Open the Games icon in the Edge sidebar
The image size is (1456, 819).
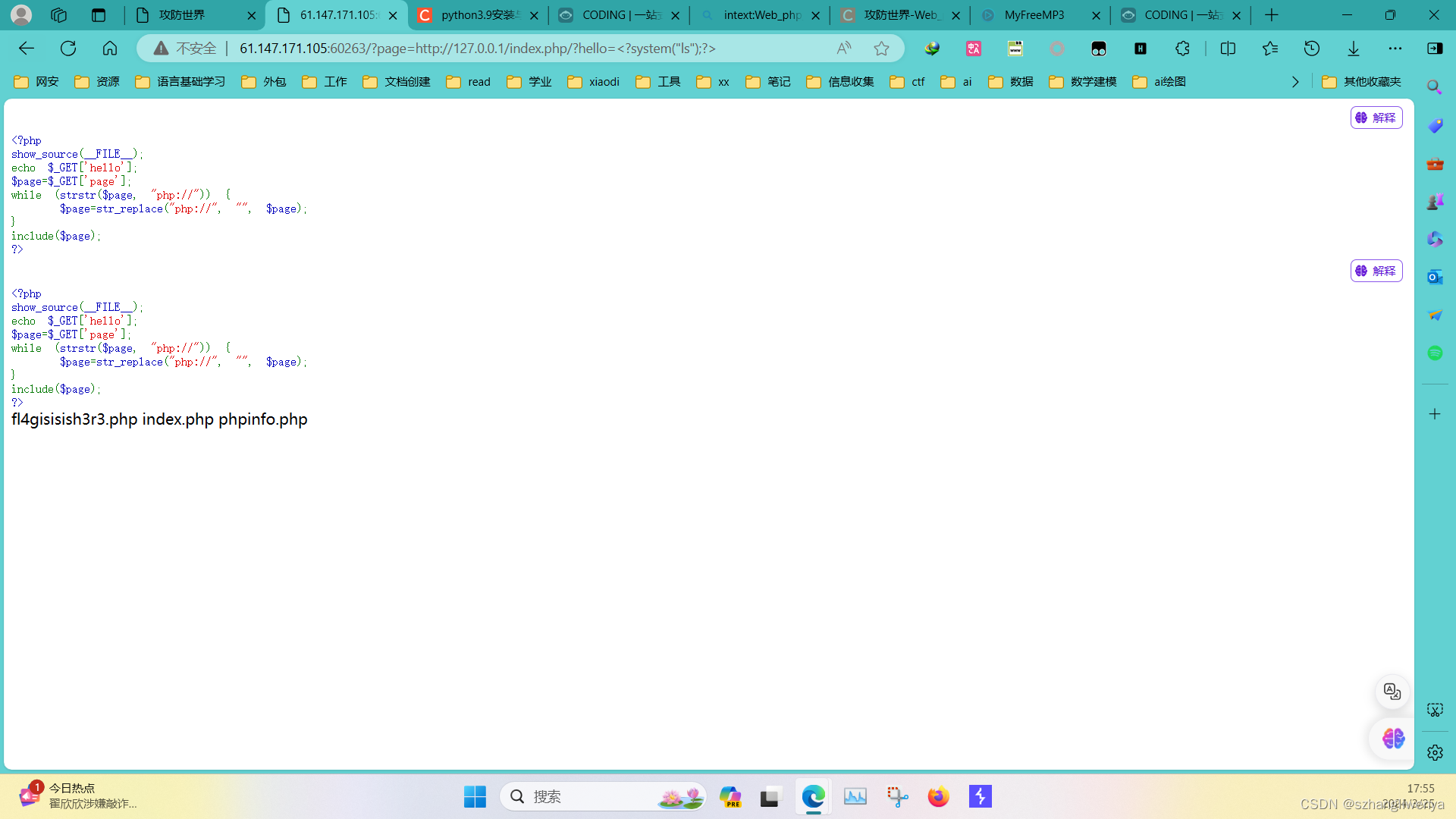coord(1436,202)
